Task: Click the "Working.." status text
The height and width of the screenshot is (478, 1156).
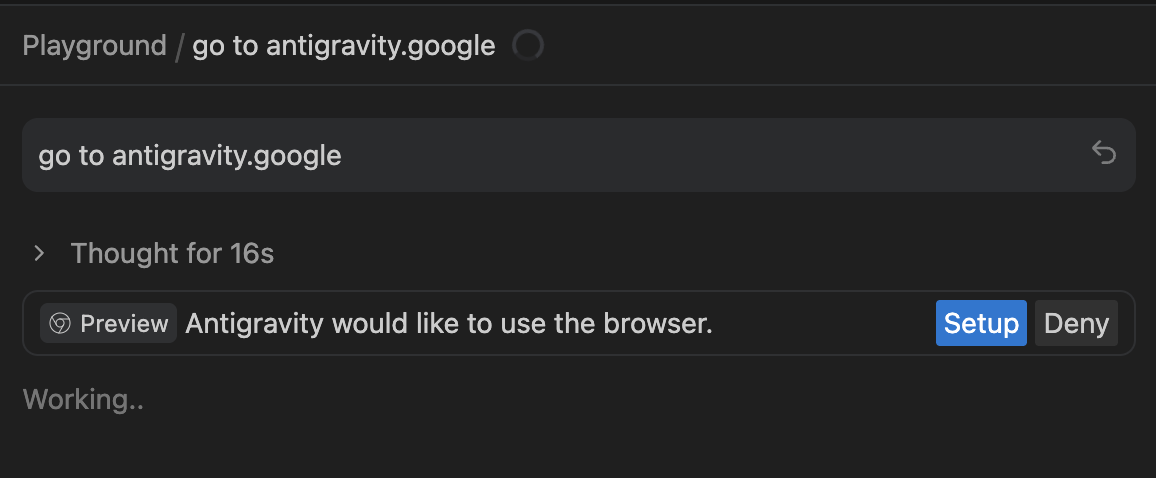Action: (83, 400)
